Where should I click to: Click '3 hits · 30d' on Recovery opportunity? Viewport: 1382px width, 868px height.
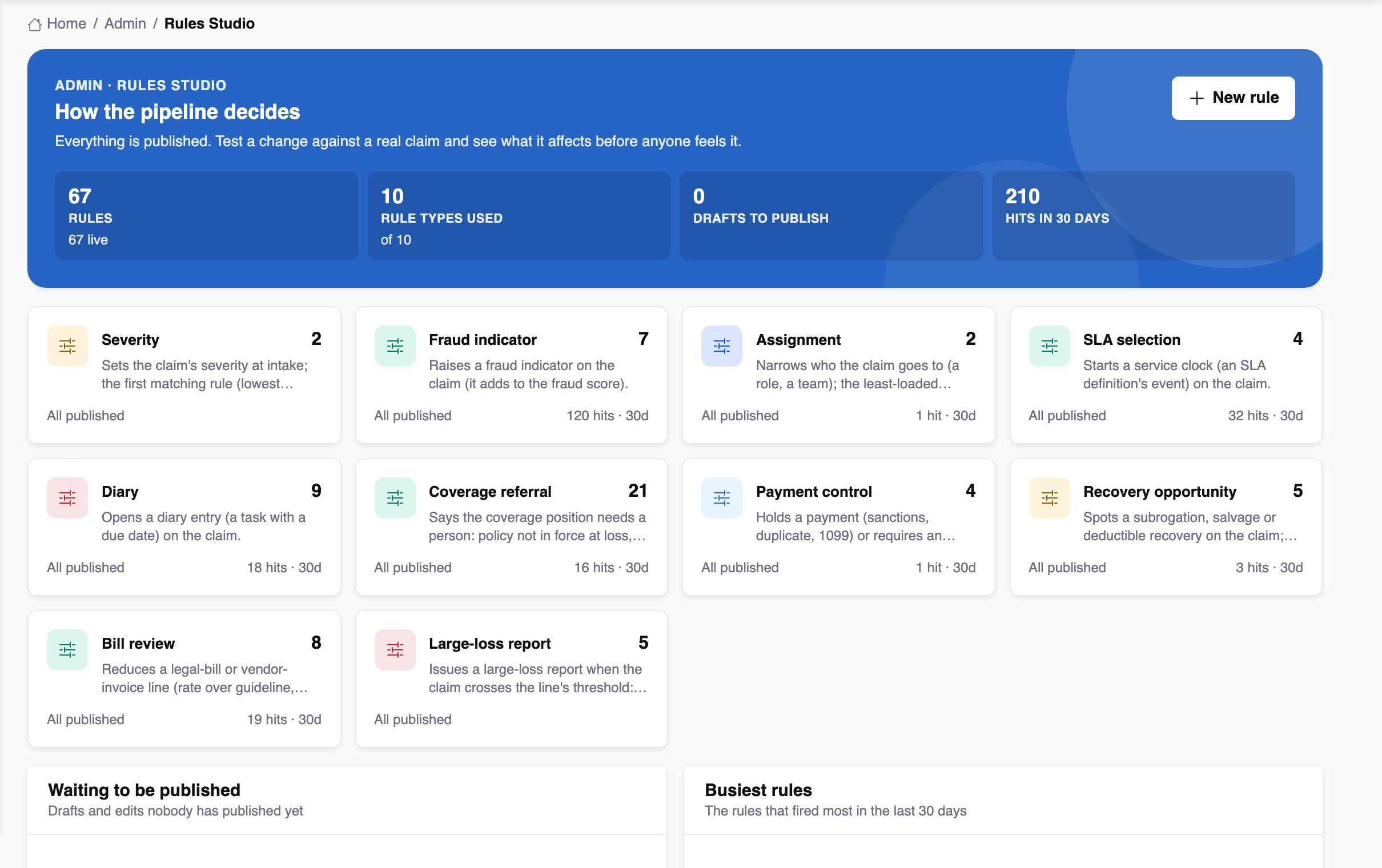1269,568
